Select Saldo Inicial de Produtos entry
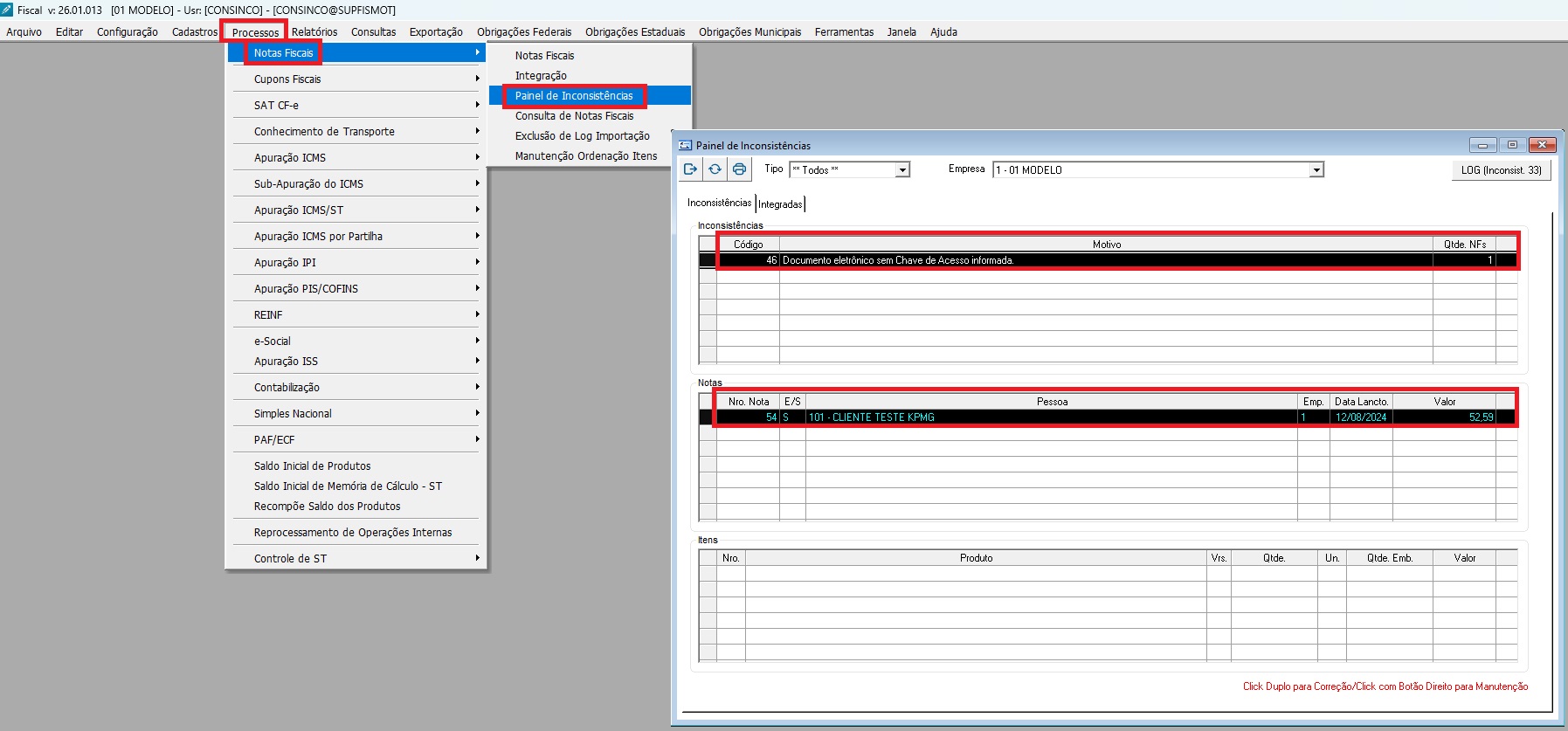 [356, 465]
